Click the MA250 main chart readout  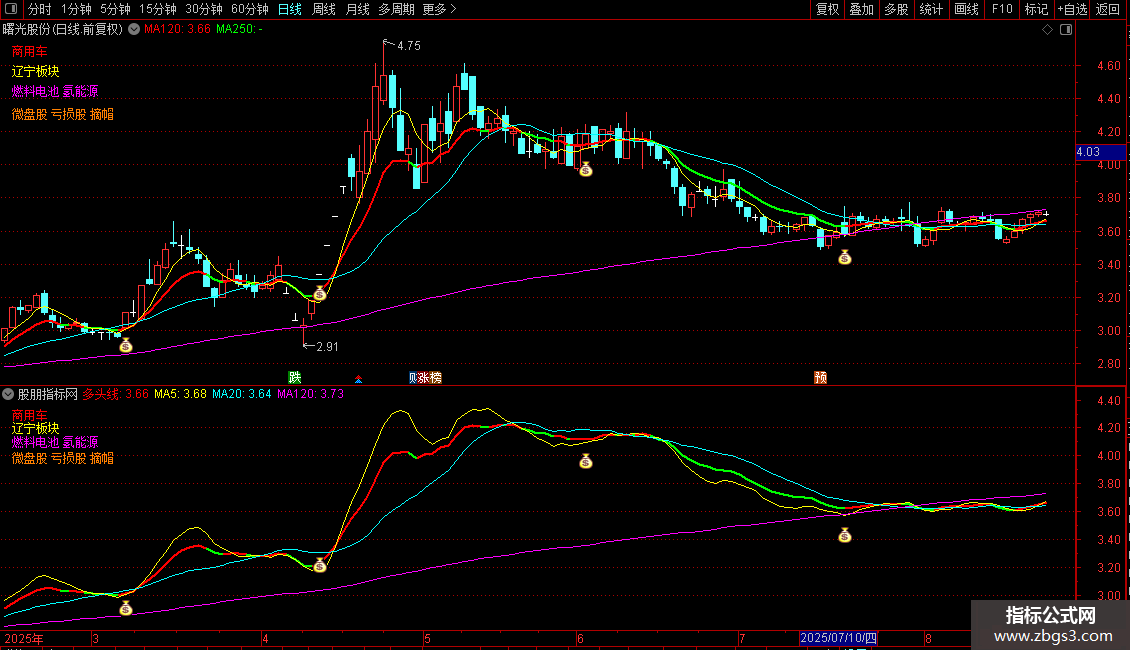(239, 29)
